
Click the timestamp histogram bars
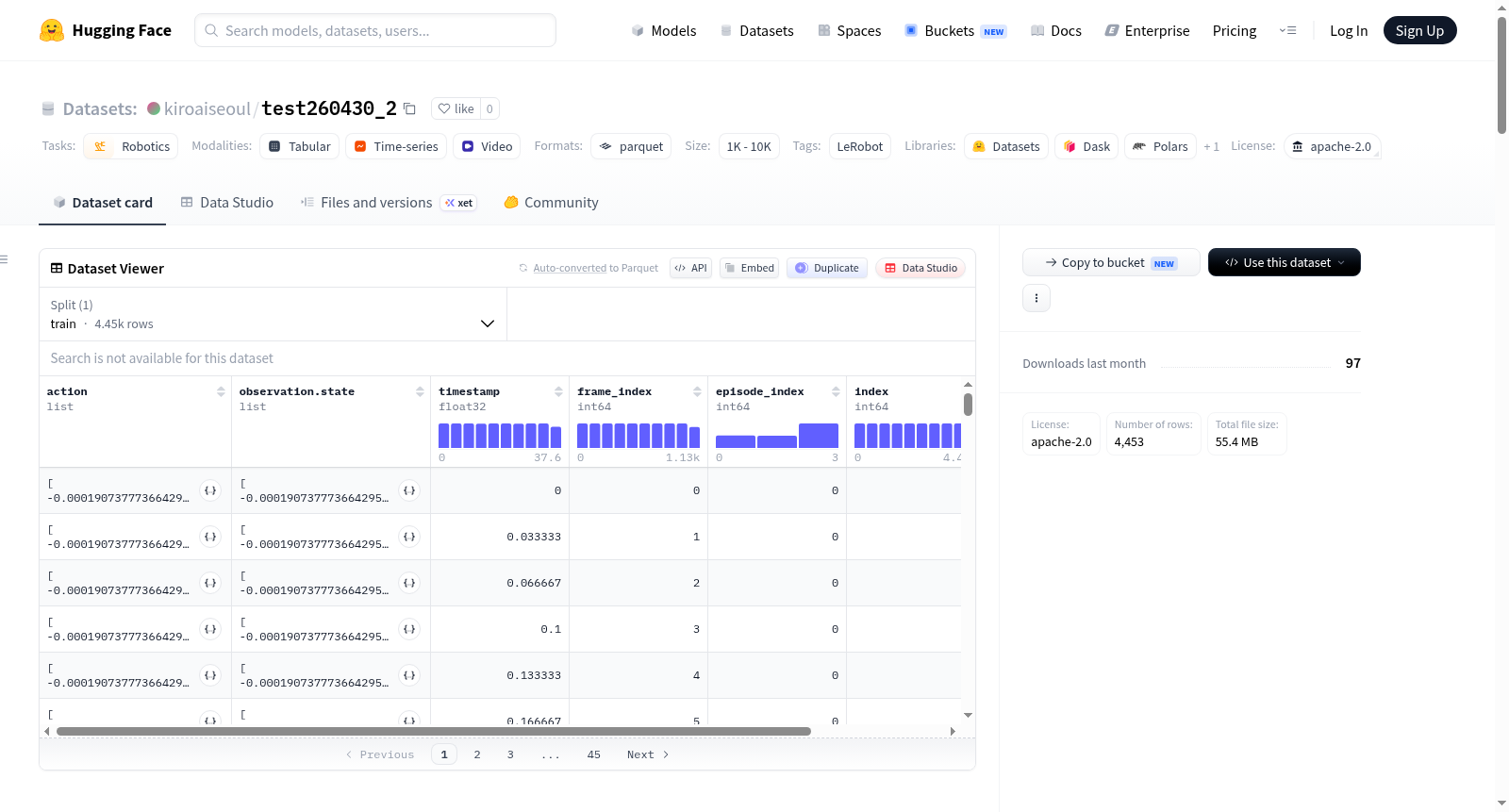500,436
